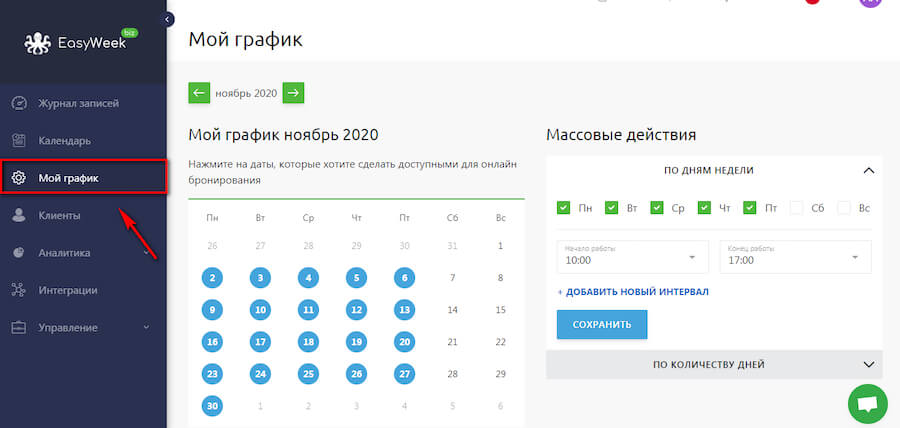Select Мой график menu item
Viewport: 900px width, 428px height.
point(68,178)
